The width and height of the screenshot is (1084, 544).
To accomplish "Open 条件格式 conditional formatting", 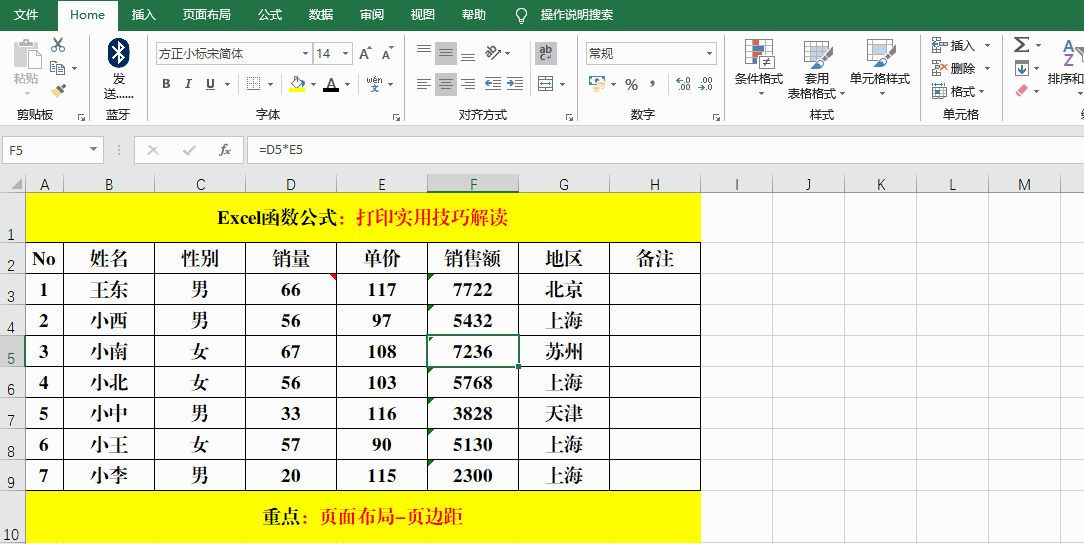I will point(758,68).
